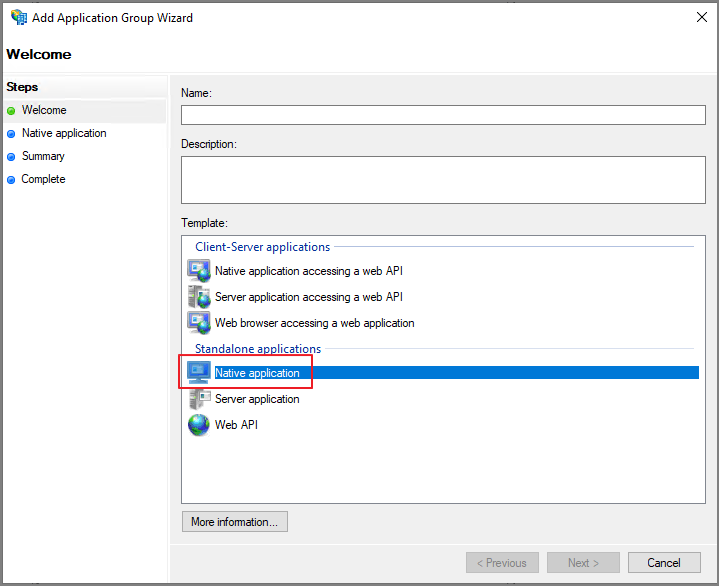Click the blue Summary step bullet
The image size is (719, 586).
click(x=11, y=157)
